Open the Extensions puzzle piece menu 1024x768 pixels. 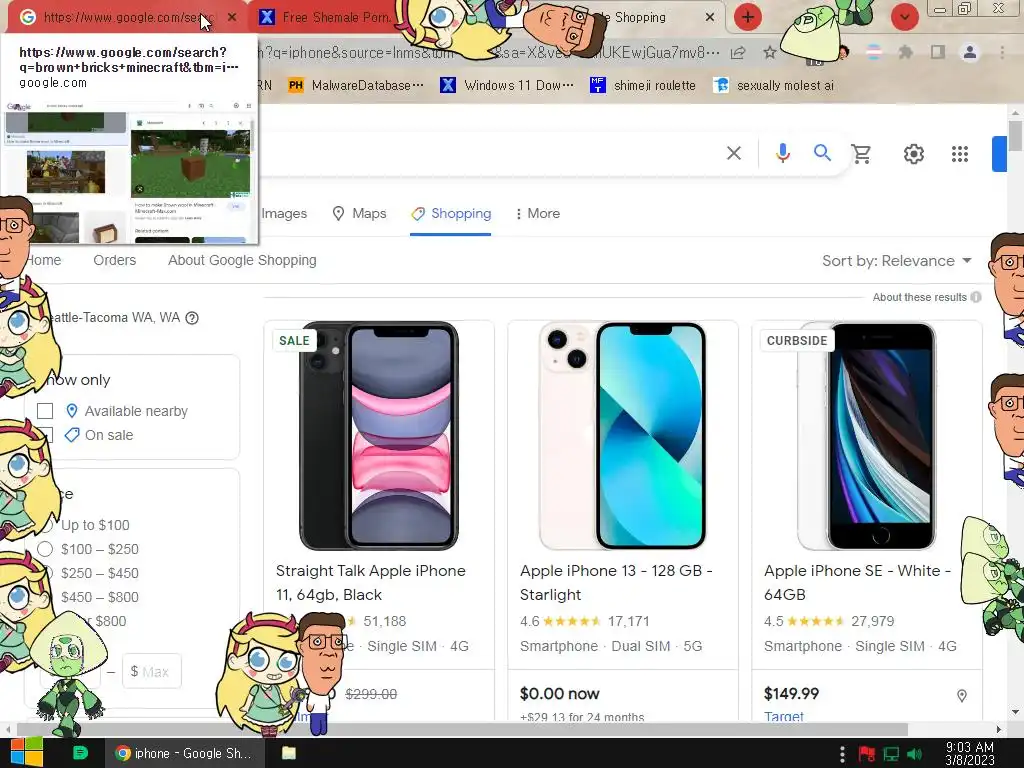(x=906, y=53)
